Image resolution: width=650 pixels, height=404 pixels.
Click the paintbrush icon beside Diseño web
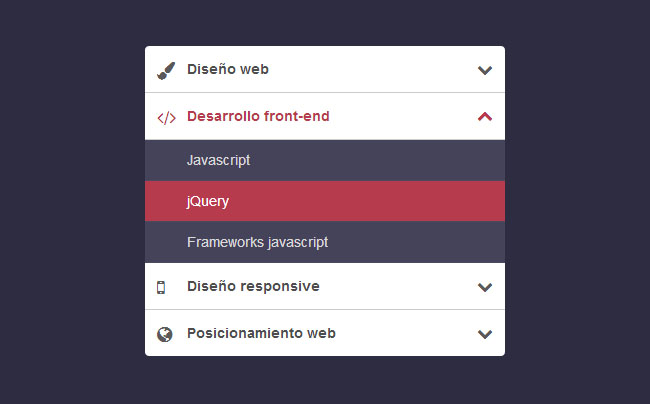tap(166, 70)
